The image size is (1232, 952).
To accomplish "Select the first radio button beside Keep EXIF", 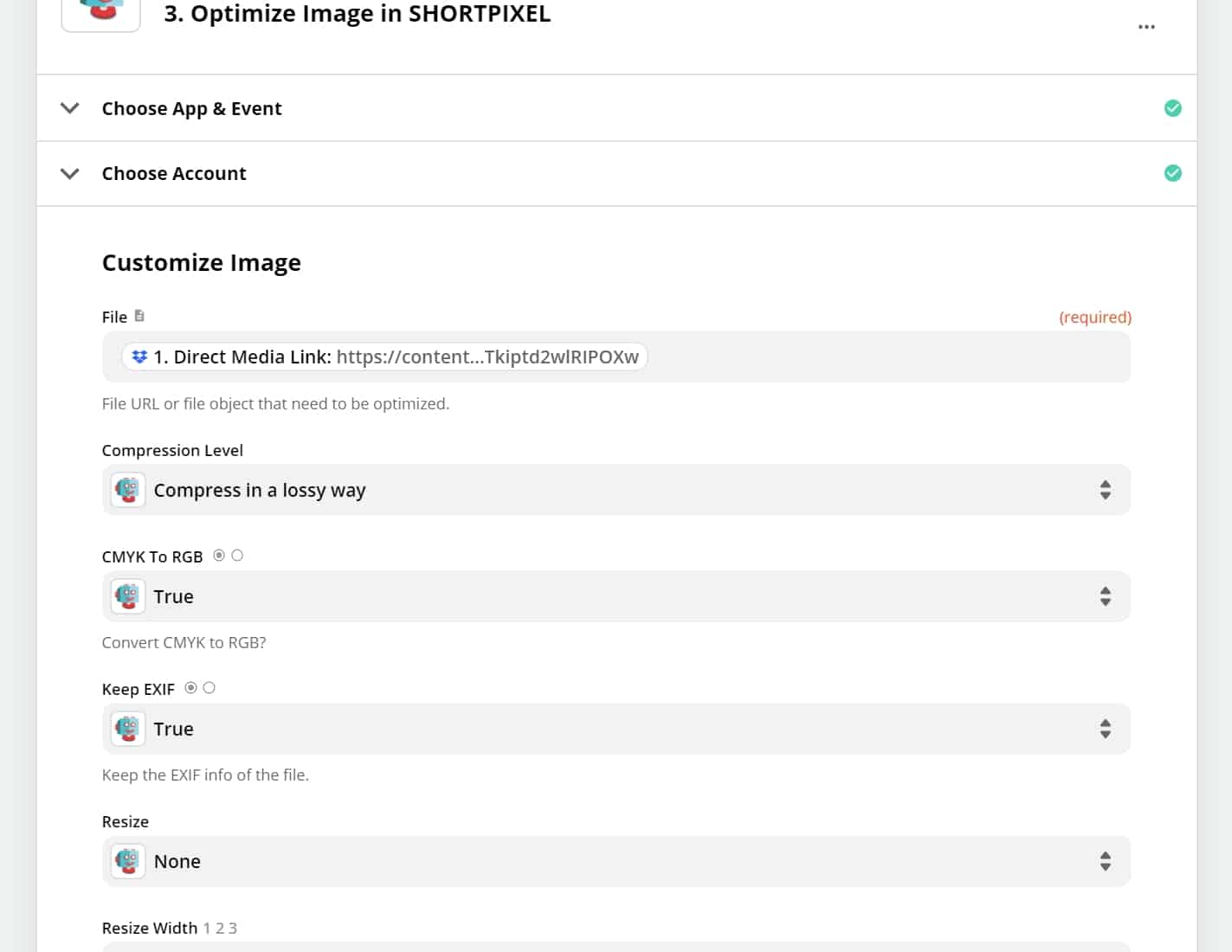I will pyautogui.click(x=190, y=688).
